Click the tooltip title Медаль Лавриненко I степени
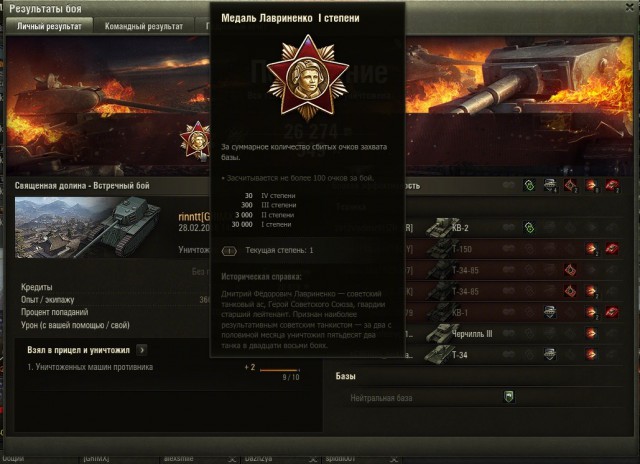Viewport: 640px width, 464px height. point(290,18)
